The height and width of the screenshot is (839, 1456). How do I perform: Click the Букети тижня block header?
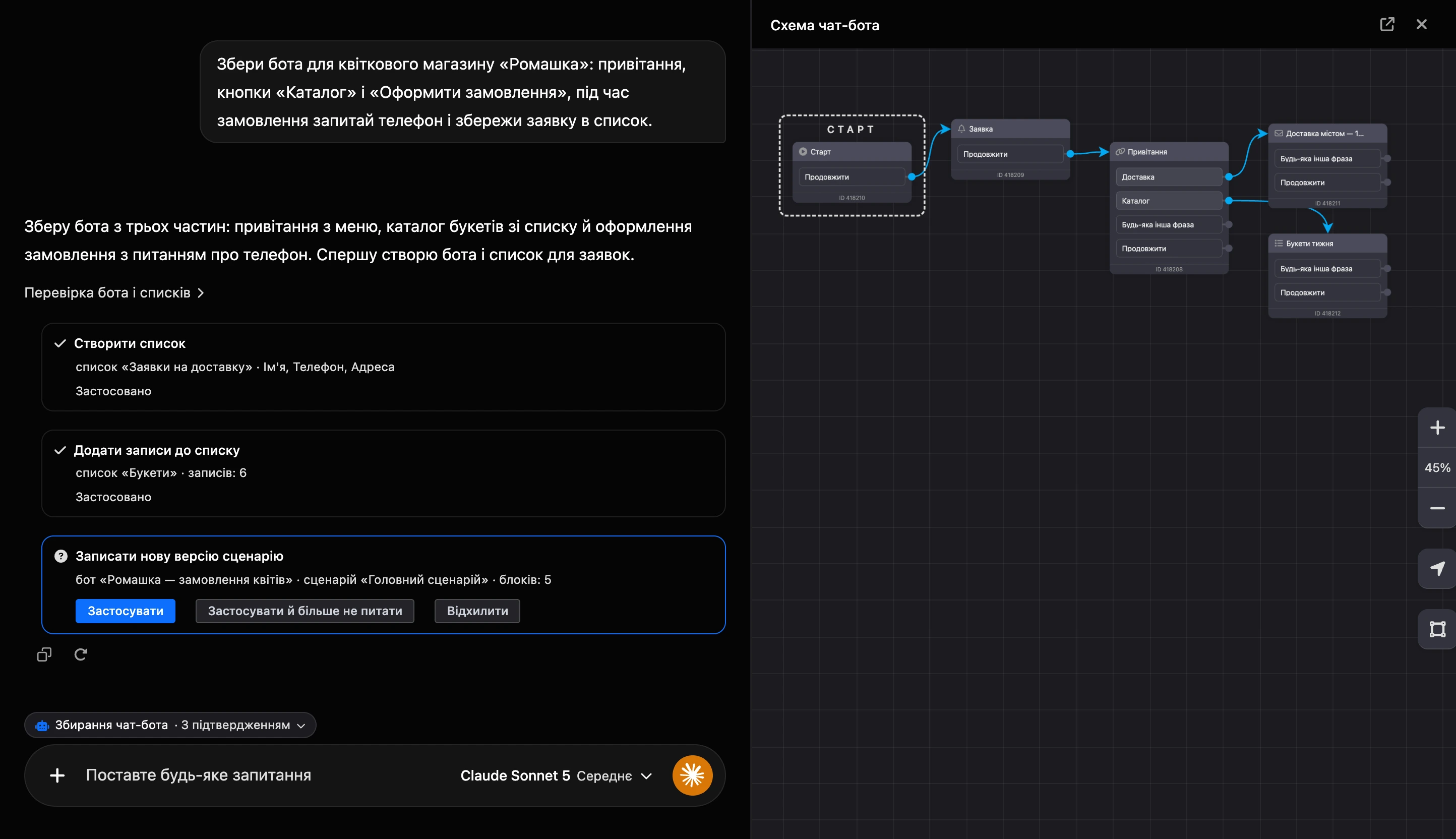1327,243
